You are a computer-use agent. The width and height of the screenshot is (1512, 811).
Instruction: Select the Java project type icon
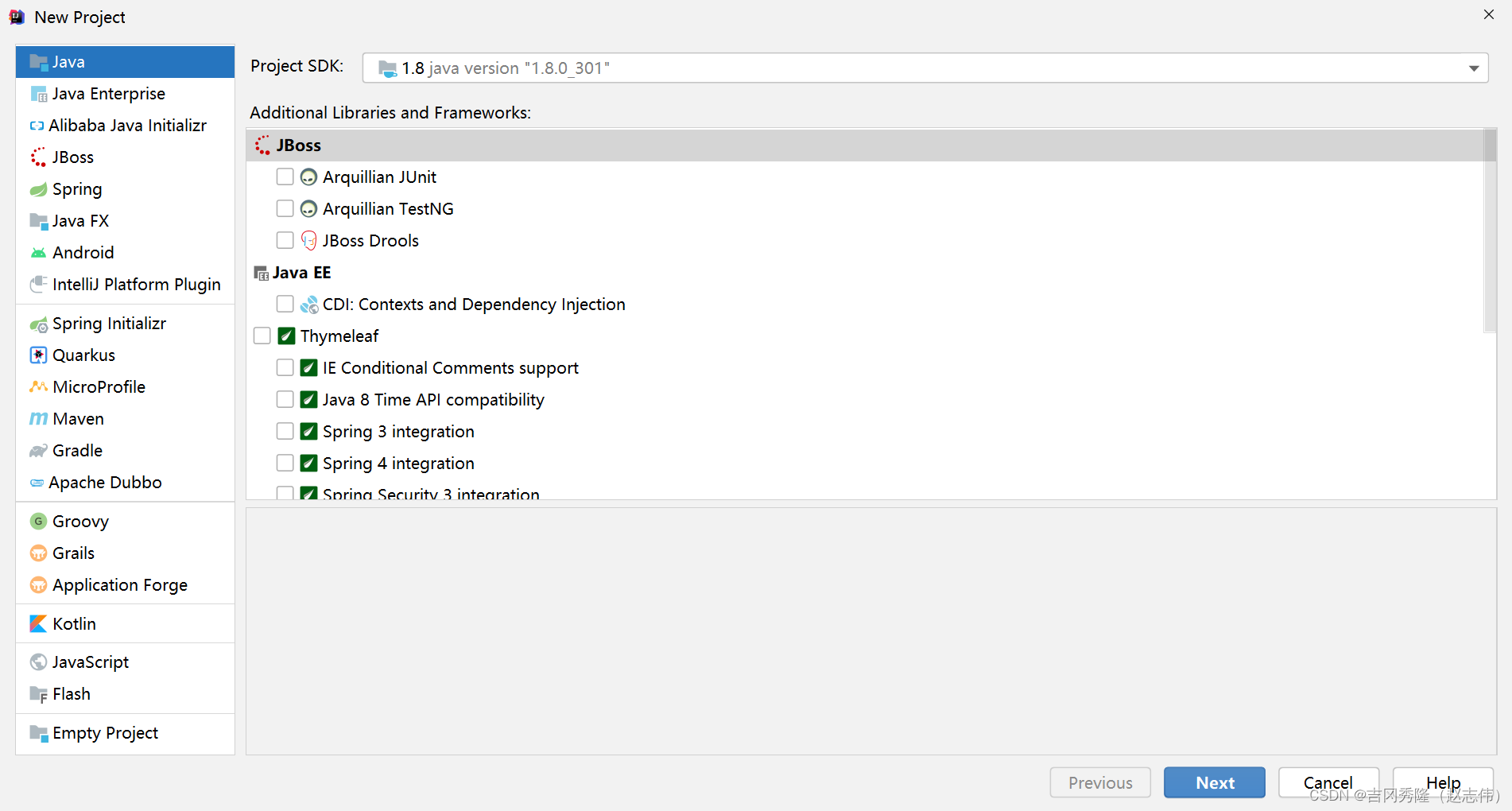coord(38,62)
